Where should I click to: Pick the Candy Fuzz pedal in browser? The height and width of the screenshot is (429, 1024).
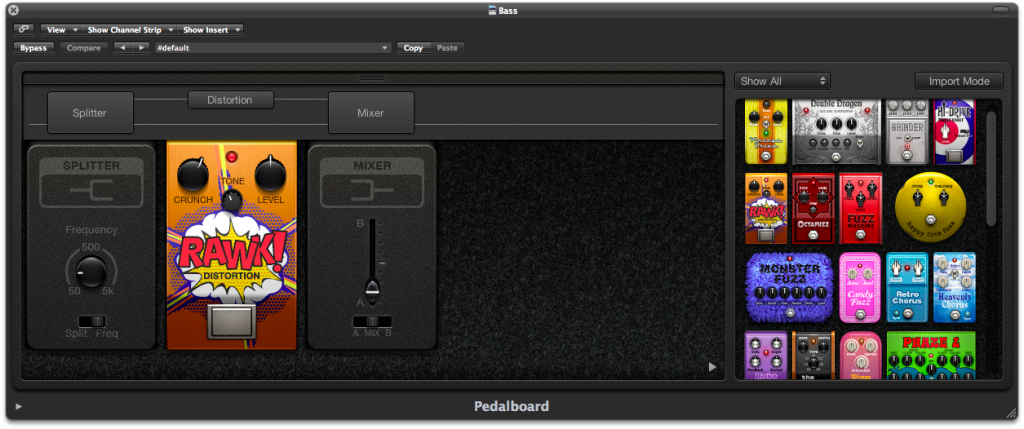click(860, 288)
